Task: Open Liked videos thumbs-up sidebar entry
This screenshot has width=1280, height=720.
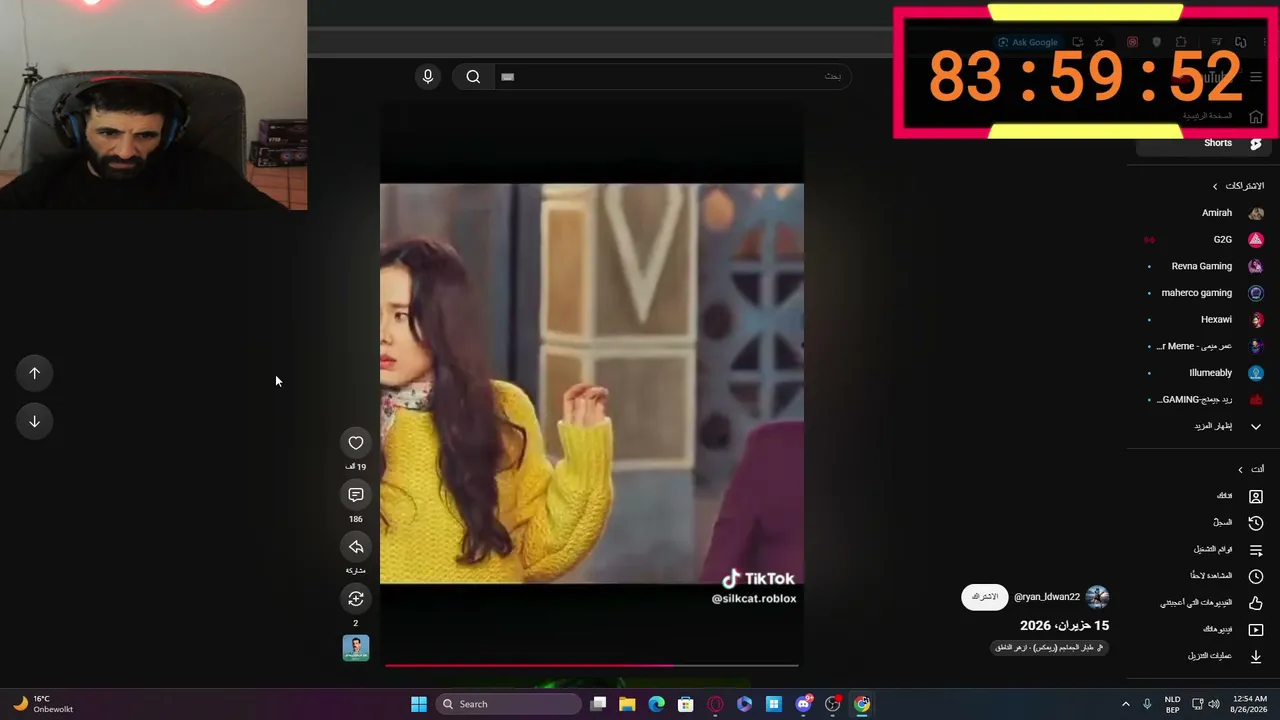Action: tap(1203, 603)
